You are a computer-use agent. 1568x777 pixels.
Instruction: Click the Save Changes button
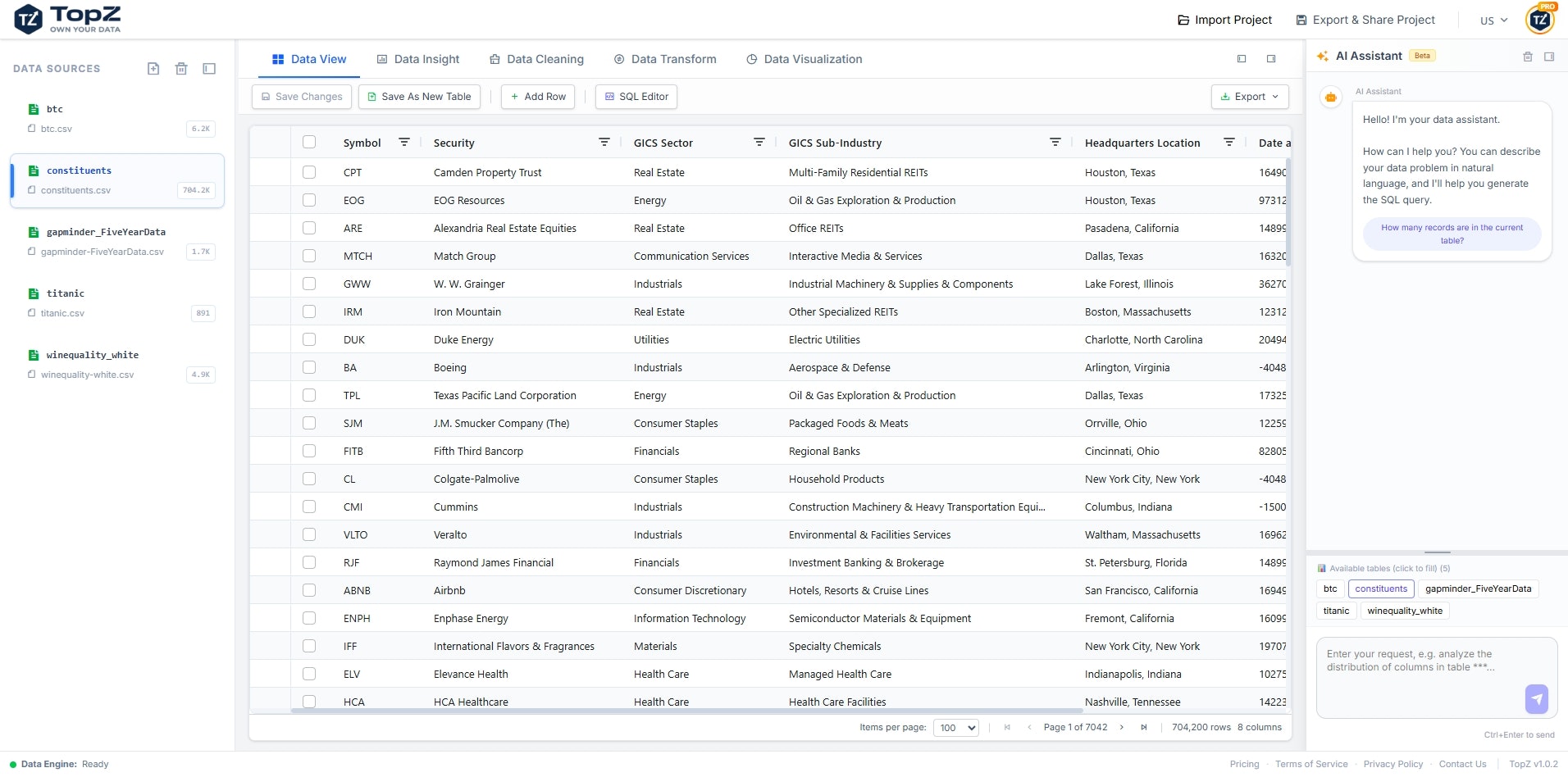coord(301,97)
